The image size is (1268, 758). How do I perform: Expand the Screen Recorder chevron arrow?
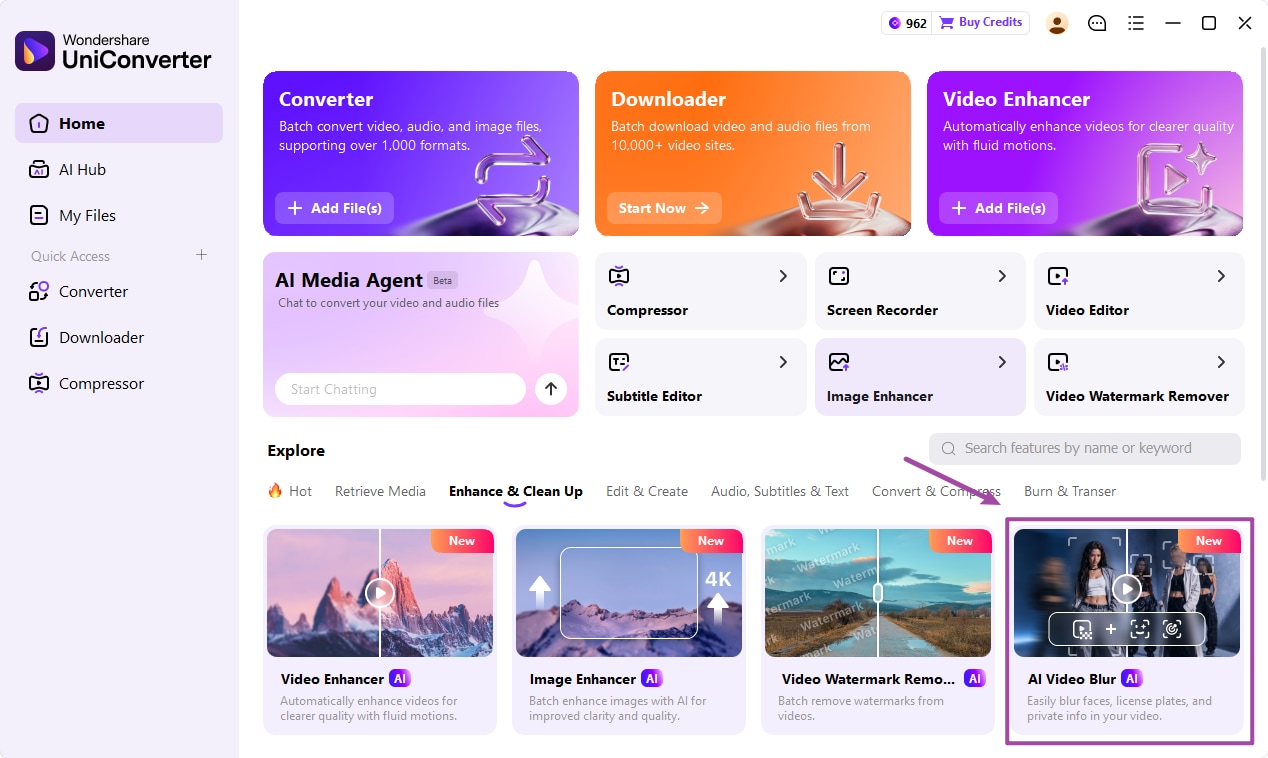tap(1002, 276)
